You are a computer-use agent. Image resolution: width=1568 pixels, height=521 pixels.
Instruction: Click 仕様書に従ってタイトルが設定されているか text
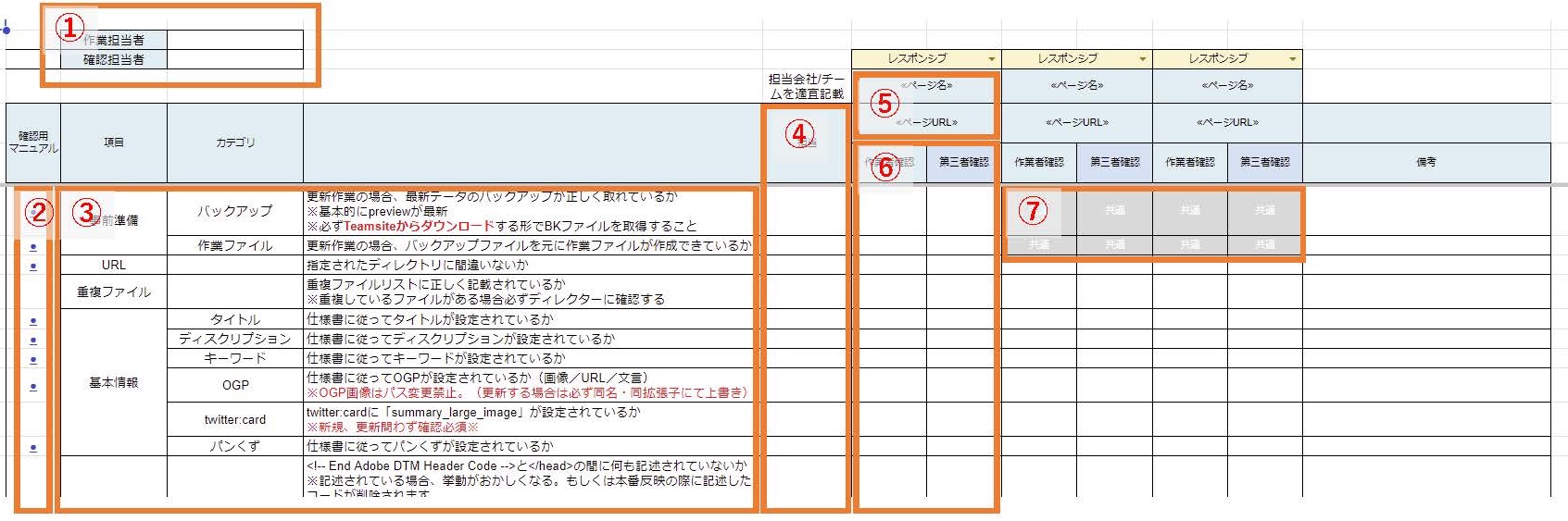pyautogui.click(x=430, y=319)
